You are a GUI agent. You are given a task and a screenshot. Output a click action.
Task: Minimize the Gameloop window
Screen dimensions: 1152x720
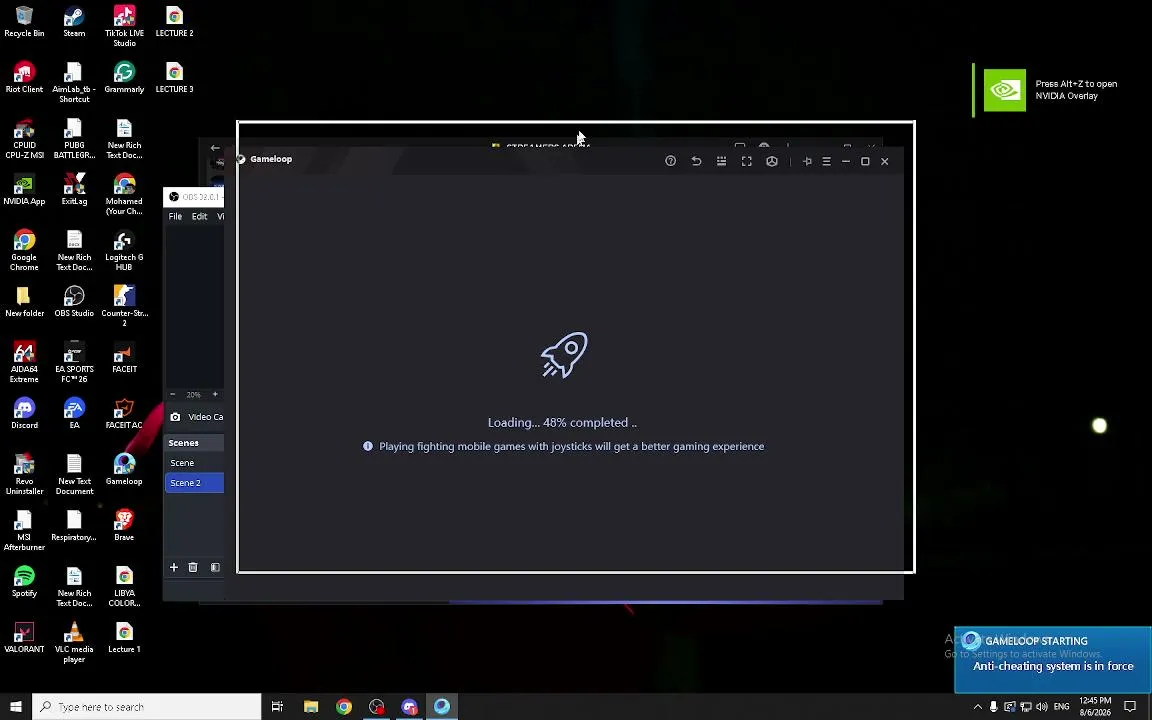coord(846,161)
